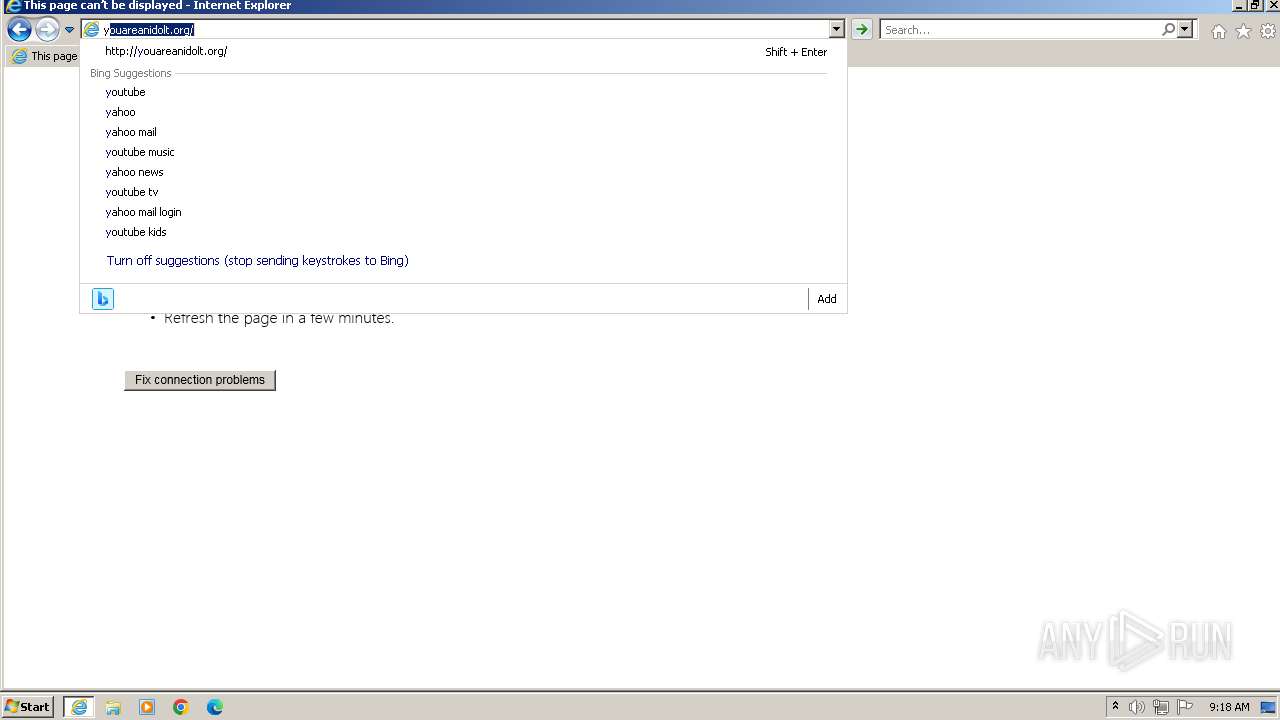
Task: Pick the 'youtube tv' suggestion
Action: [463, 192]
